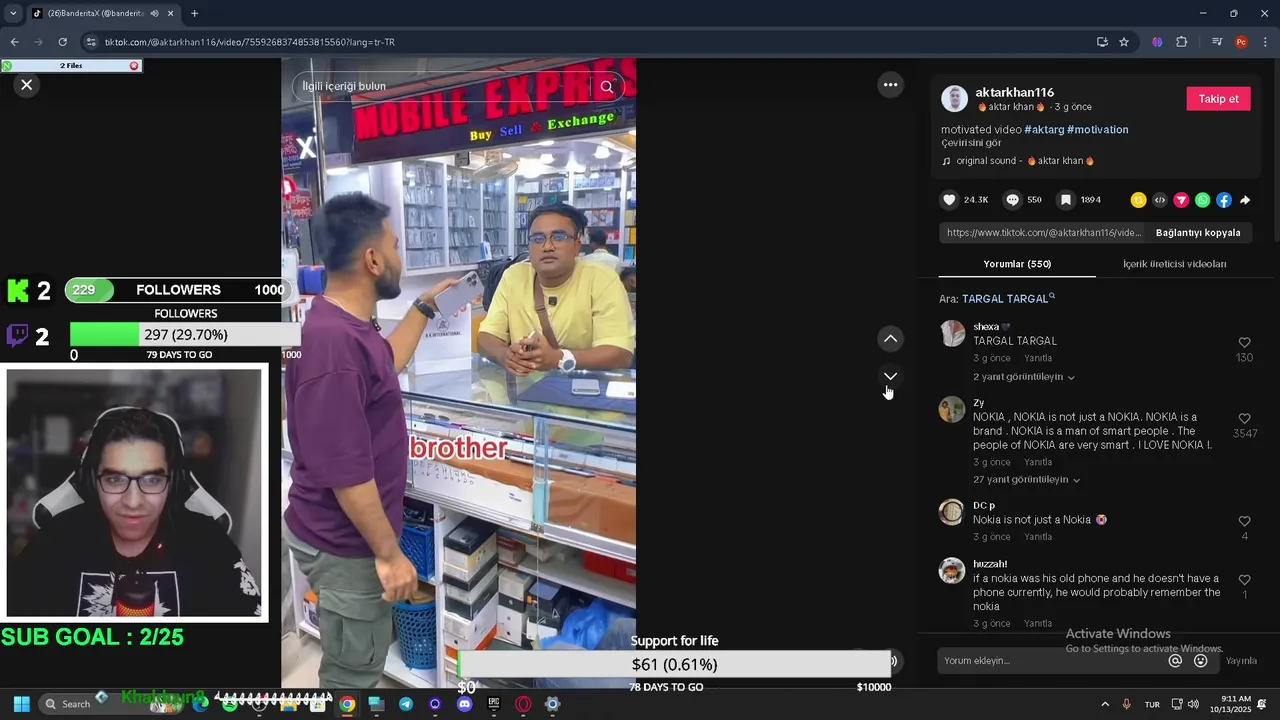
Task: Open aktarkhan116 profile name
Action: [1014, 92]
